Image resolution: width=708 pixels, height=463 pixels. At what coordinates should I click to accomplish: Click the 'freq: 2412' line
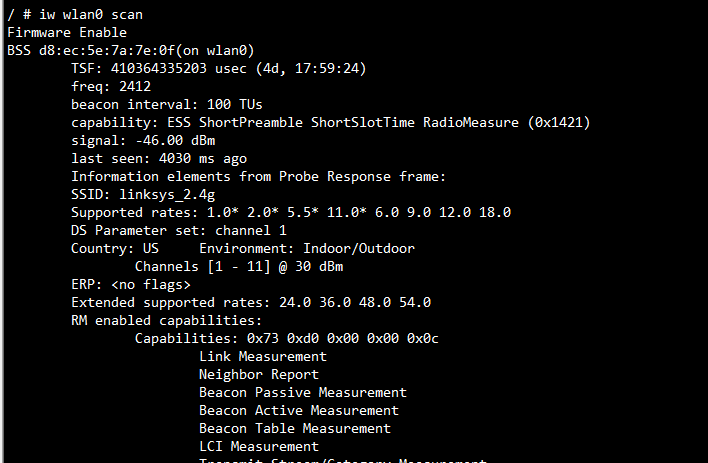[111, 86]
